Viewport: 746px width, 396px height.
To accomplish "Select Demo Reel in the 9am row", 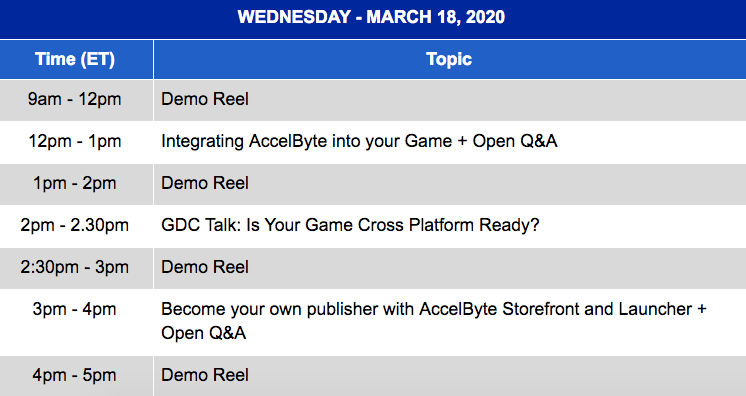I will (x=205, y=99).
